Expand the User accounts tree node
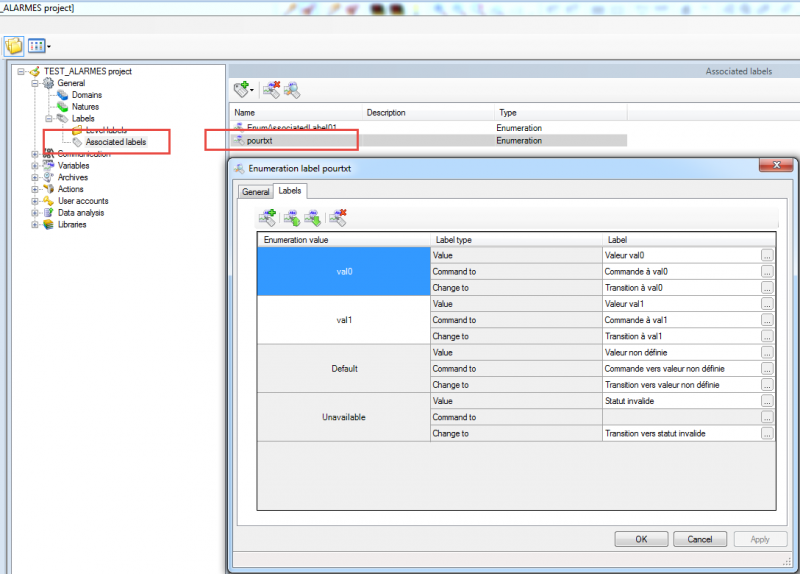 [35, 201]
